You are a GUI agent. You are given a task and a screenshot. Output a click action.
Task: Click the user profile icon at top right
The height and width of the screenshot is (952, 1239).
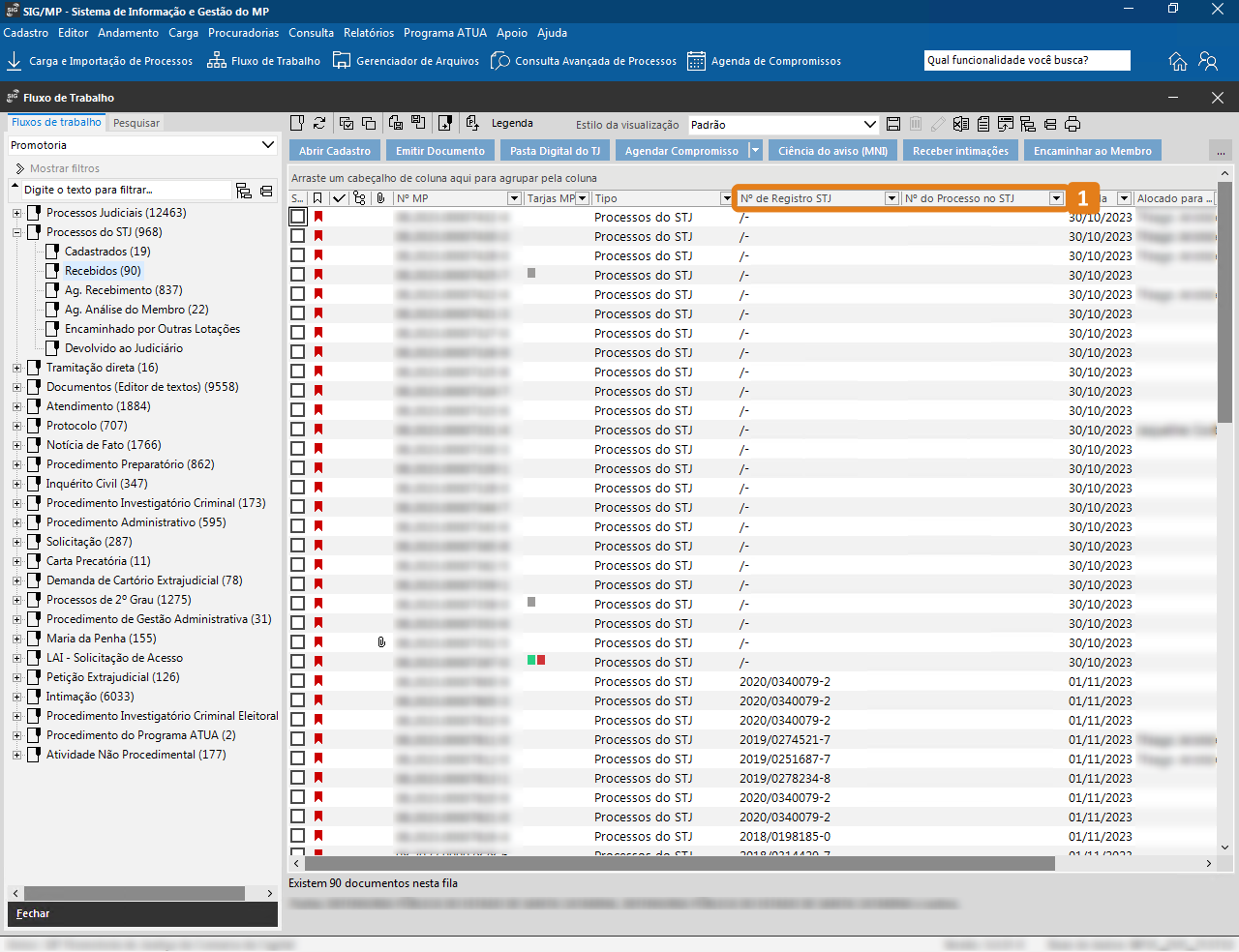pos(1208,61)
